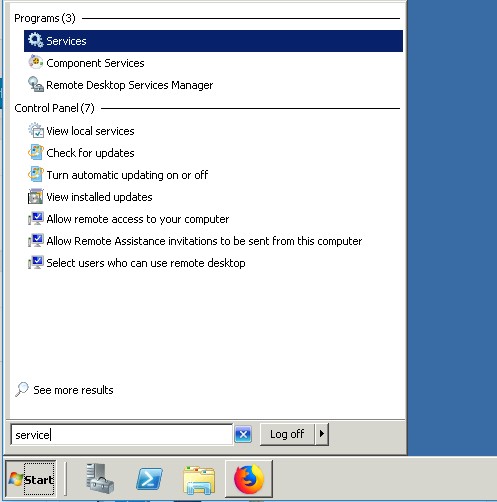
Task: Click the Start button on the taskbar
Action: pyautogui.click(x=31, y=479)
